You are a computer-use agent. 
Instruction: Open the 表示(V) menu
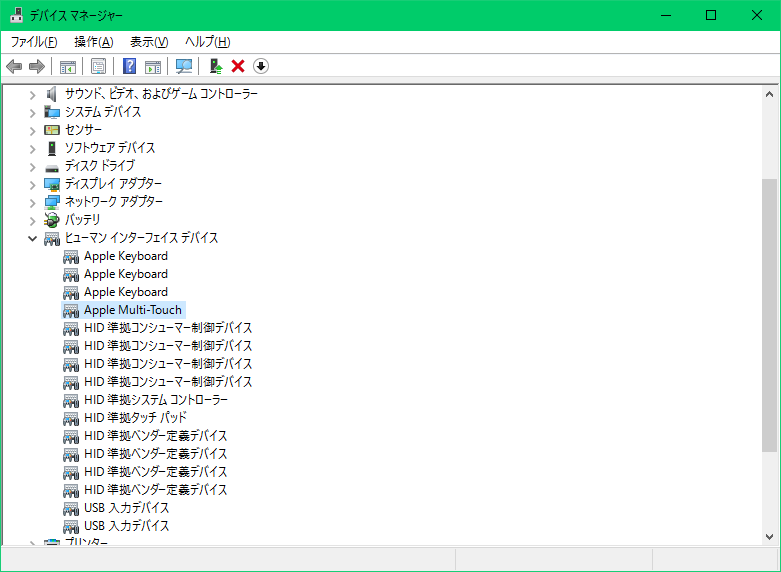[149, 42]
